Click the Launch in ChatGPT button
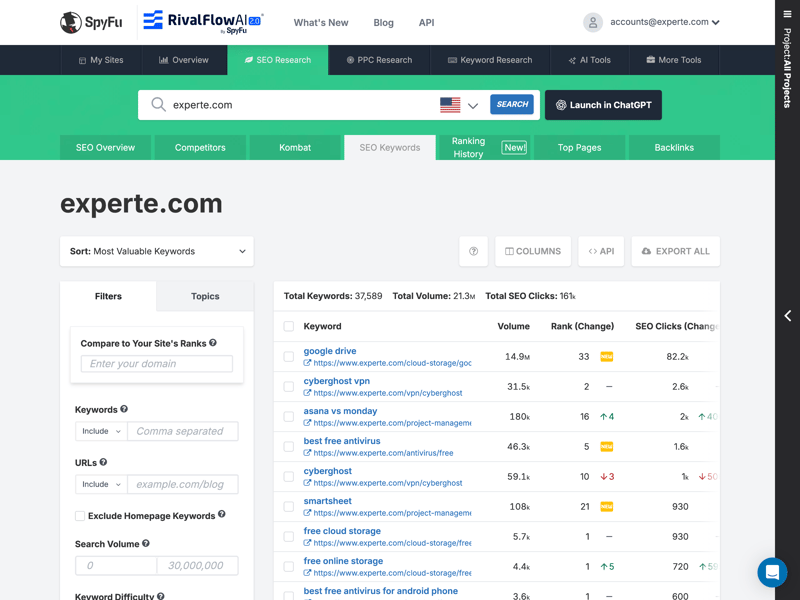 tap(603, 105)
